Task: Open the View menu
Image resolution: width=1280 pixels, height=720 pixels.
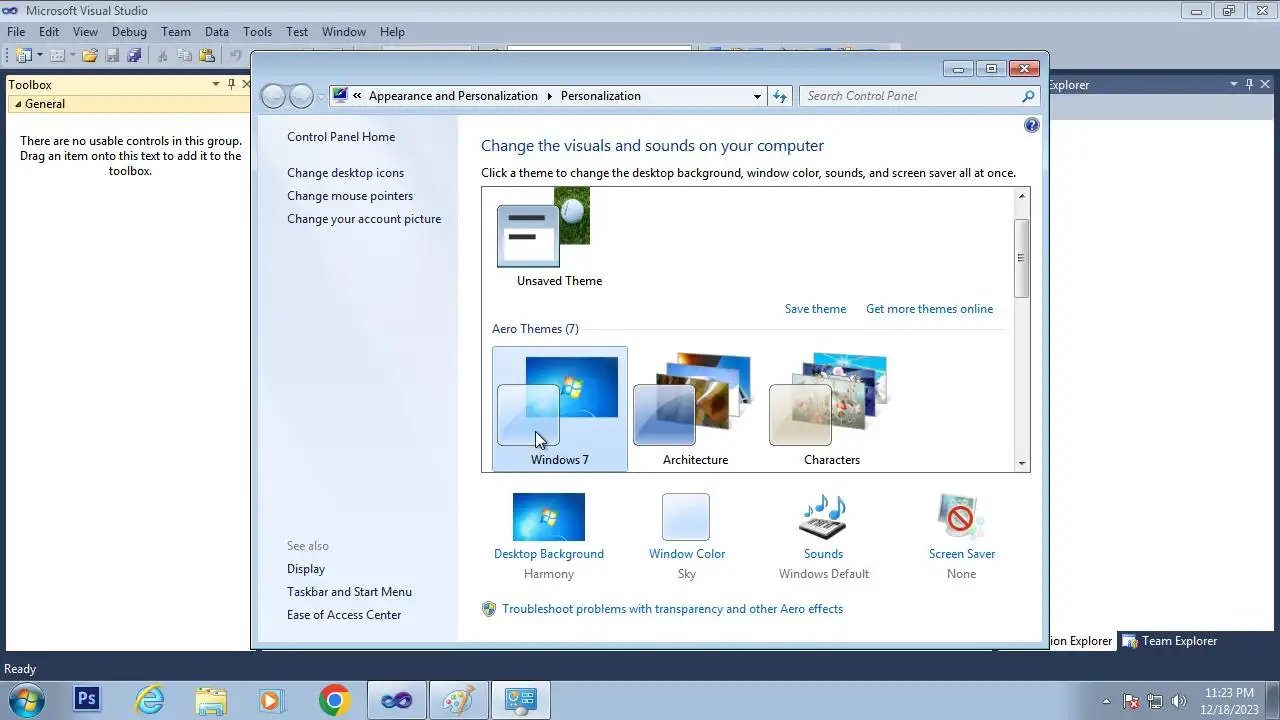Action: (x=85, y=32)
